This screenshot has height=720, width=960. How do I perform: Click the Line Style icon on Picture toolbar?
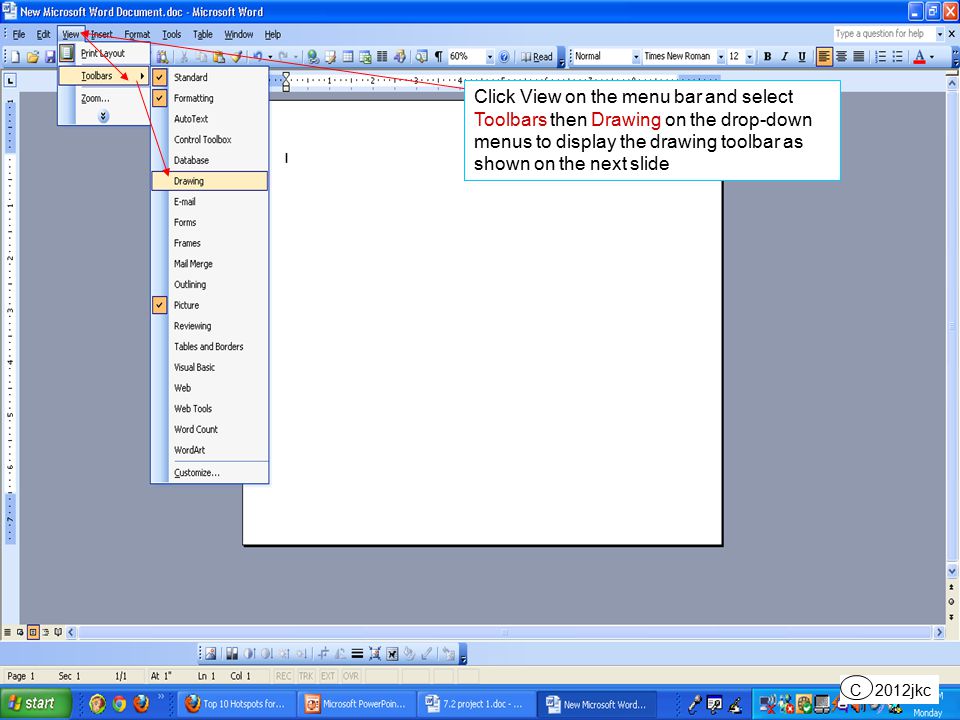pyautogui.click(x=358, y=654)
